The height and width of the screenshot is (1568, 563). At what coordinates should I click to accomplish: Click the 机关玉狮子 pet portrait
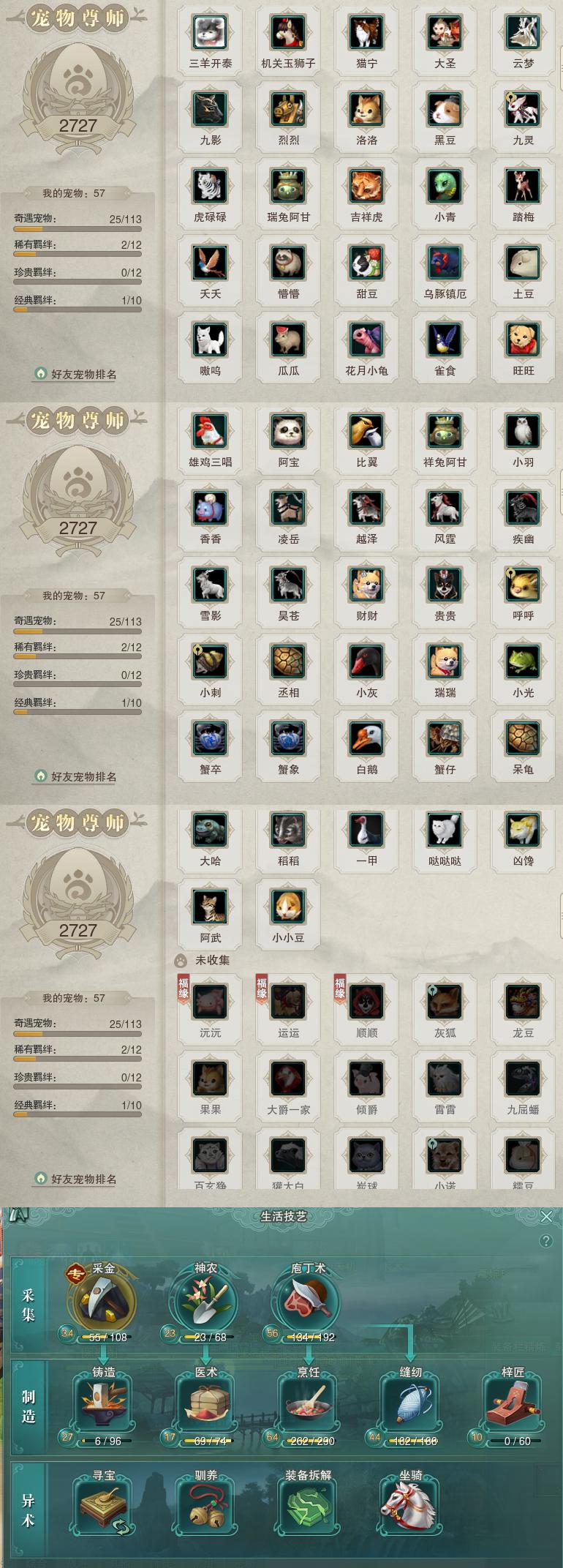tap(288, 32)
